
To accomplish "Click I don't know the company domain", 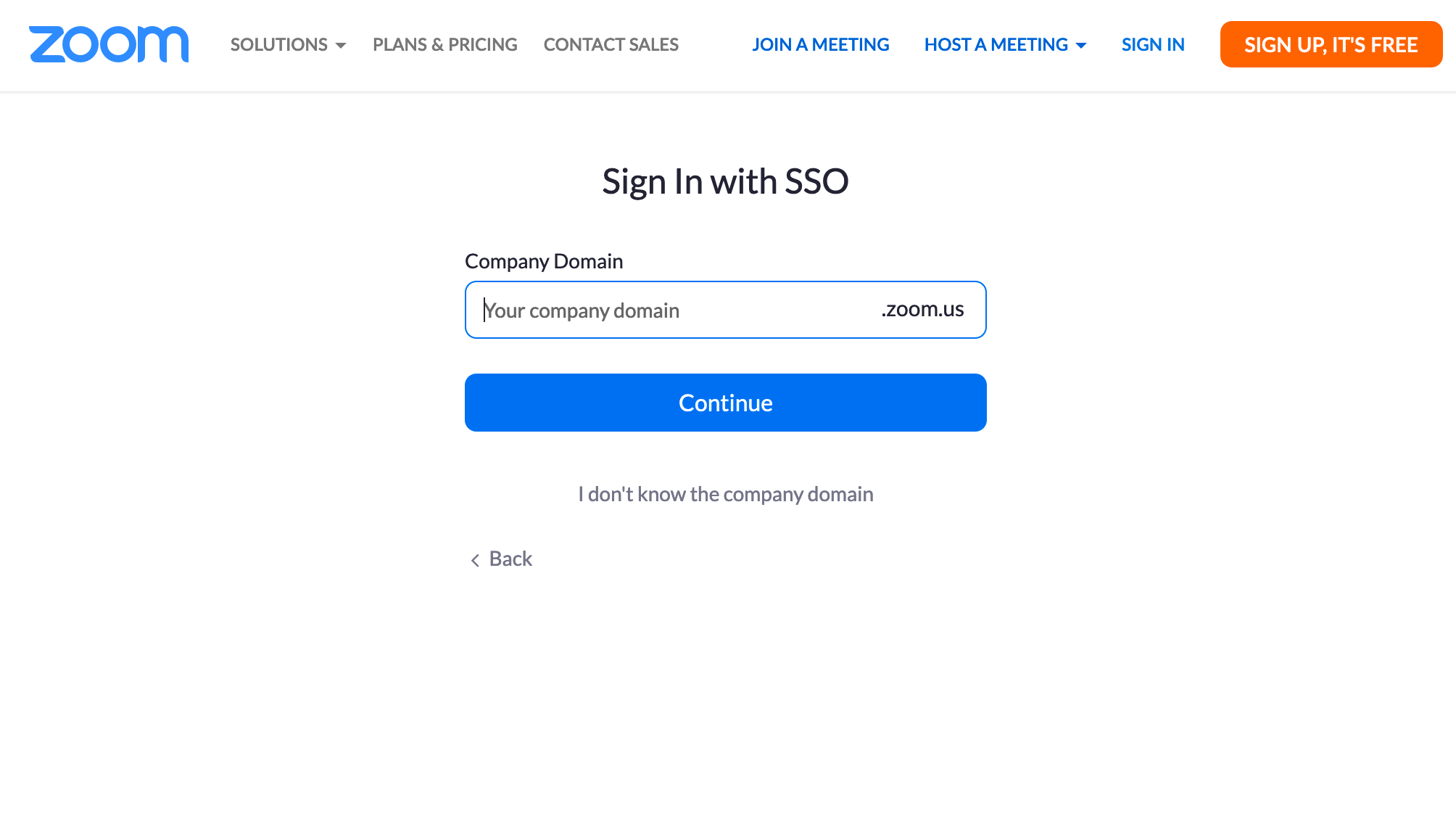I will point(725,495).
